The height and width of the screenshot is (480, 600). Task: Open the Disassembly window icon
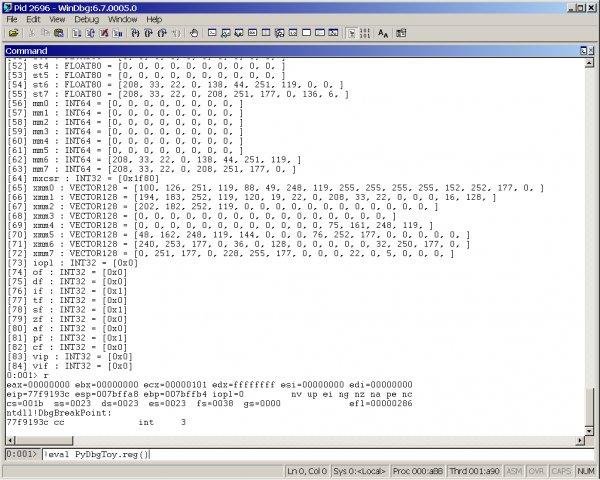(x=293, y=33)
